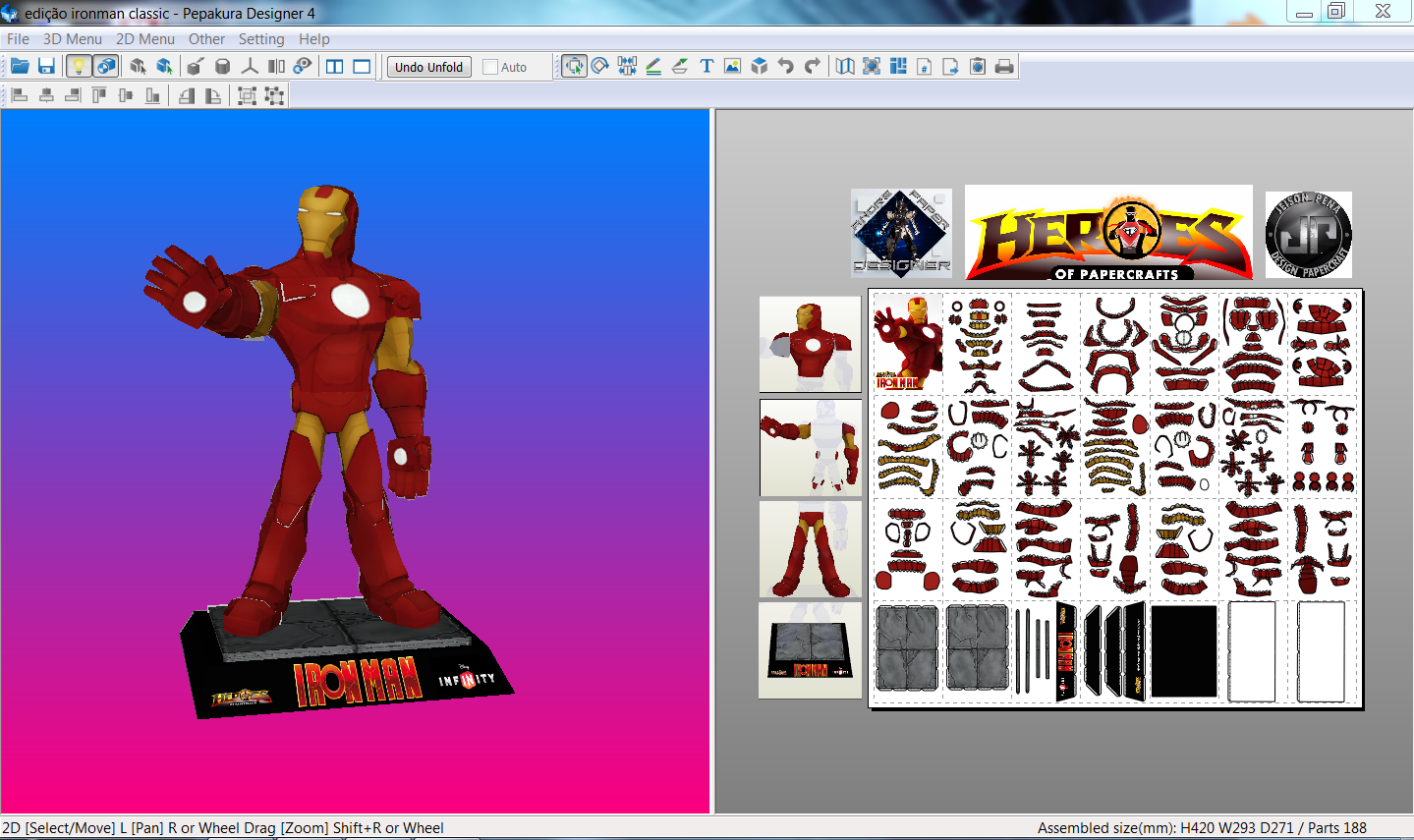Image resolution: width=1414 pixels, height=840 pixels.
Task: Click the Heroes of Papercrafts logo image
Action: pos(1108,233)
